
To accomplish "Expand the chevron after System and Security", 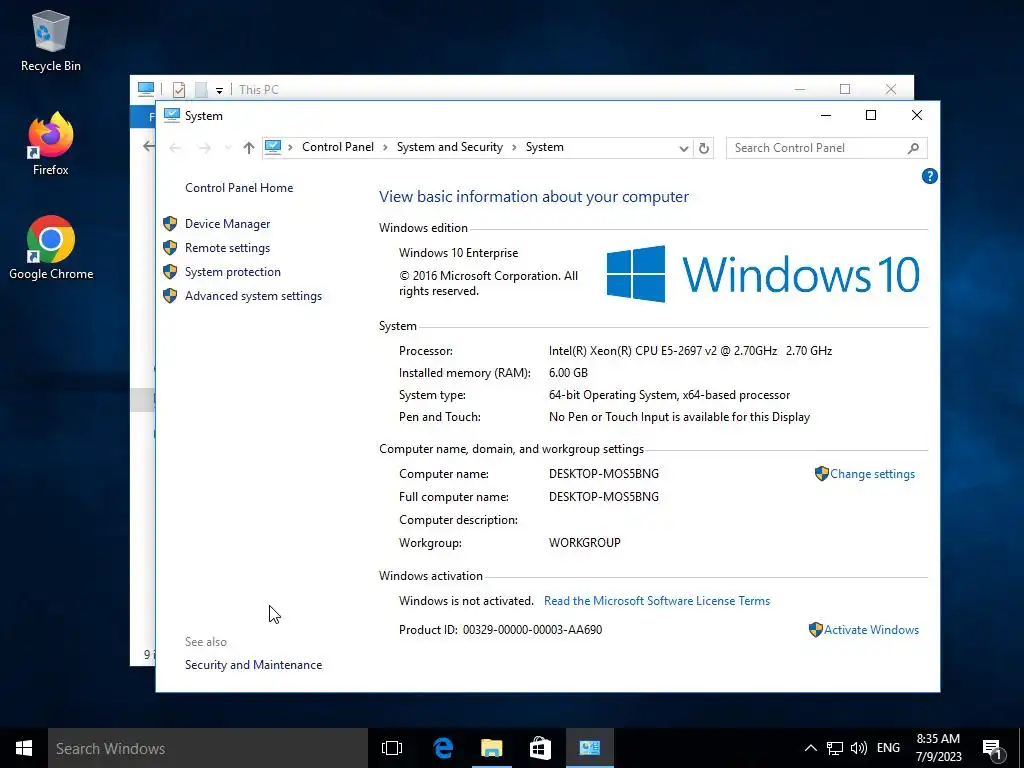I will click(x=513, y=148).
